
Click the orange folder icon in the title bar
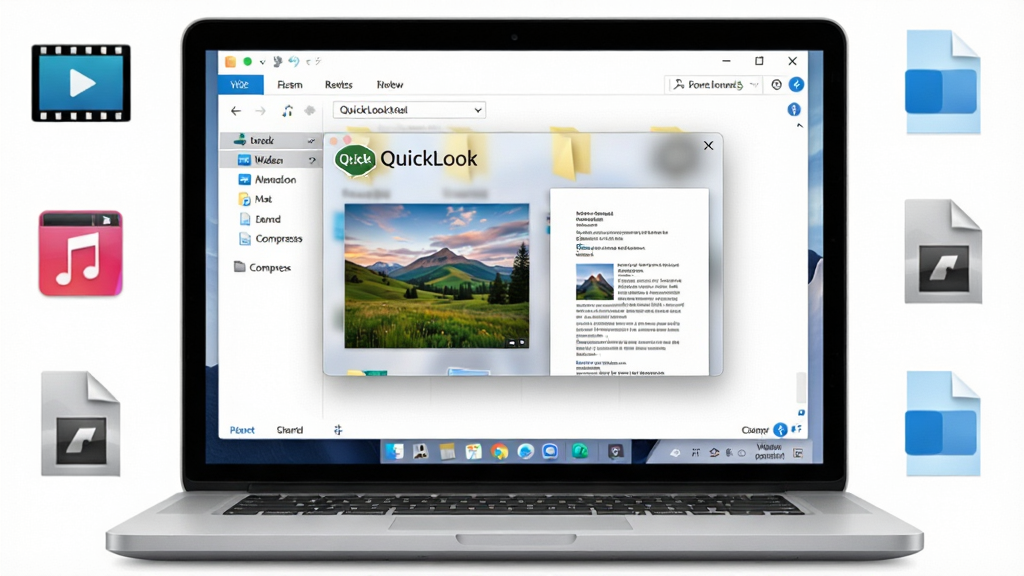click(230, 61)
